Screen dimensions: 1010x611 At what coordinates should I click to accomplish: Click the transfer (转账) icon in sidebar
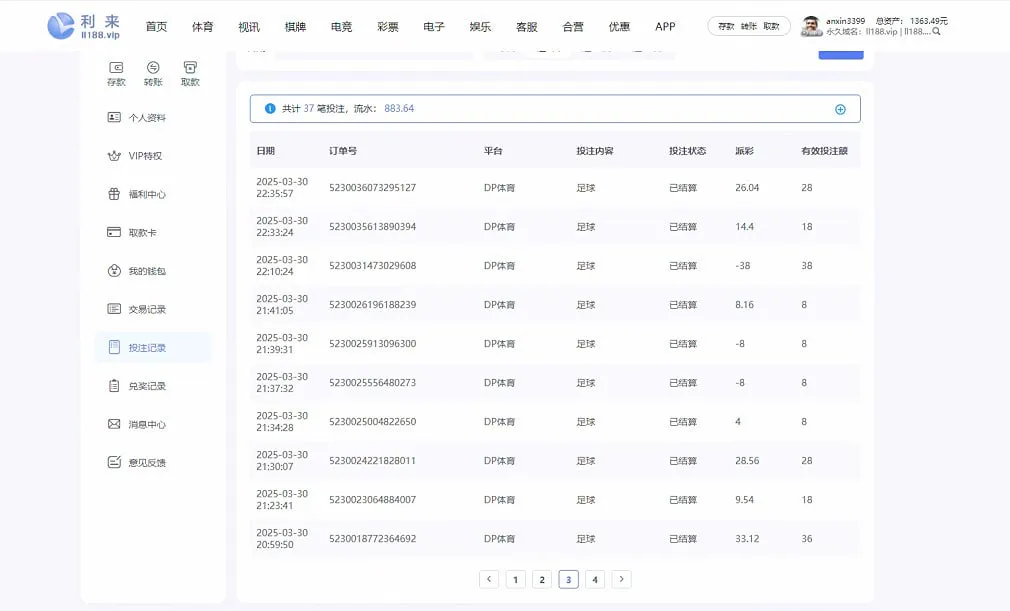pyautogui.click(x=153, y=68)
